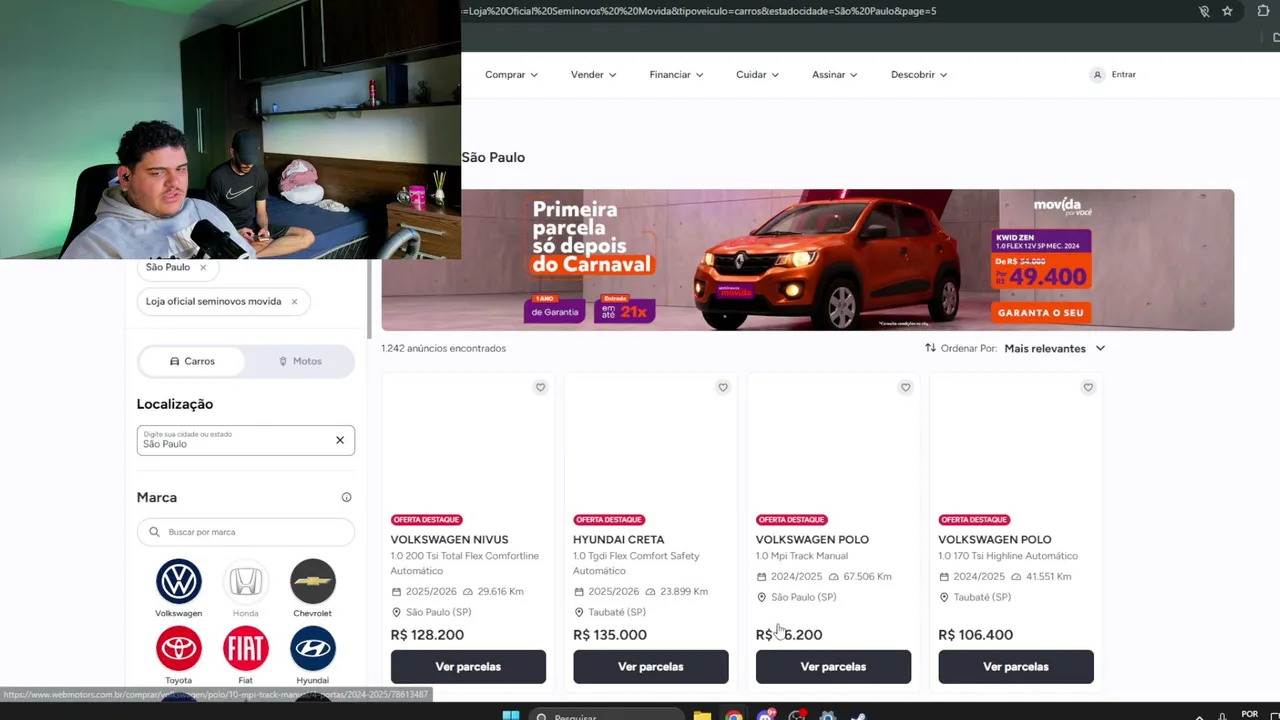Open the Volkswagen Nivus listing title
1280x720 pixels.
point(449,540)
